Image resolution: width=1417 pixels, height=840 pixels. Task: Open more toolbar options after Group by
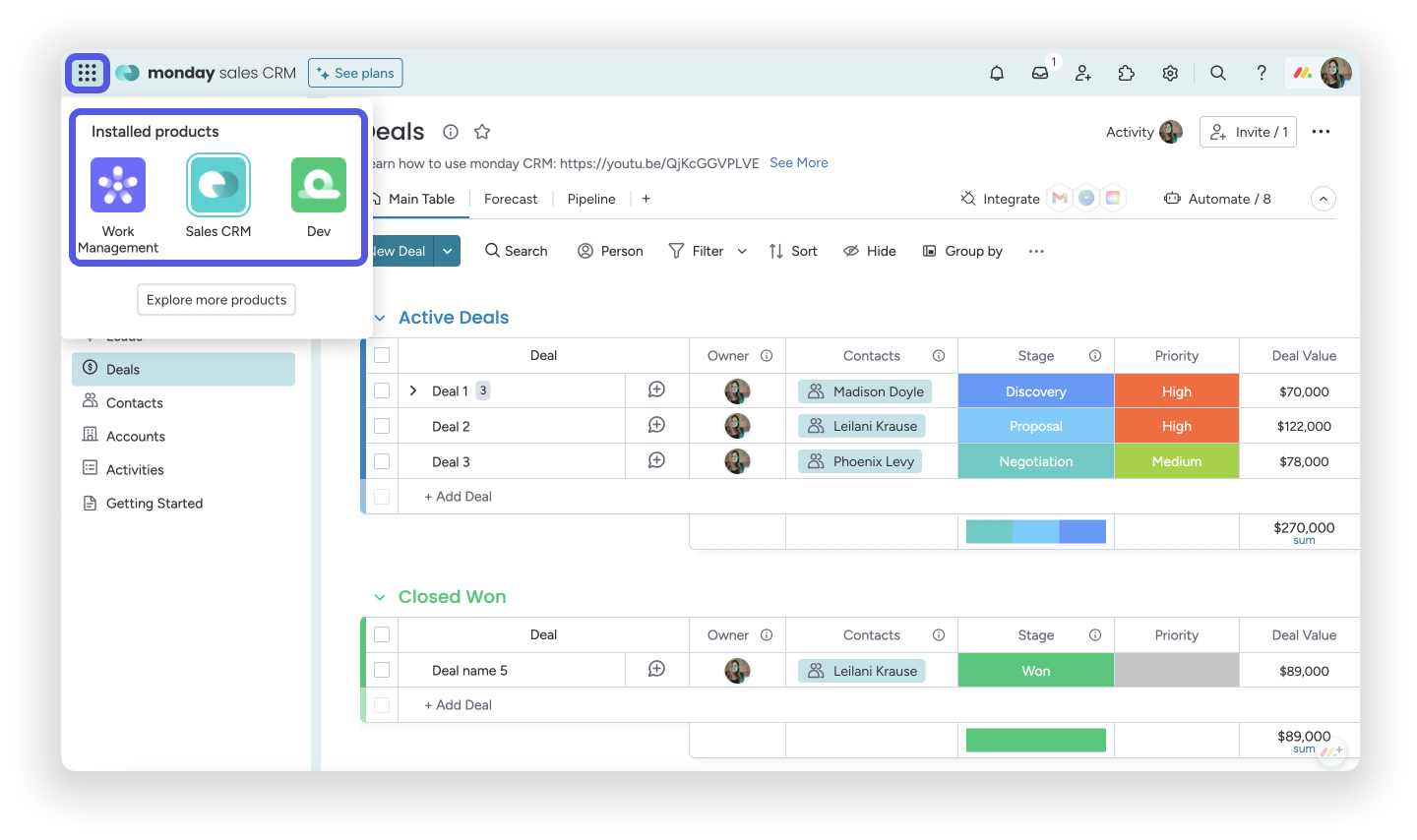(x=1036, y=252)
